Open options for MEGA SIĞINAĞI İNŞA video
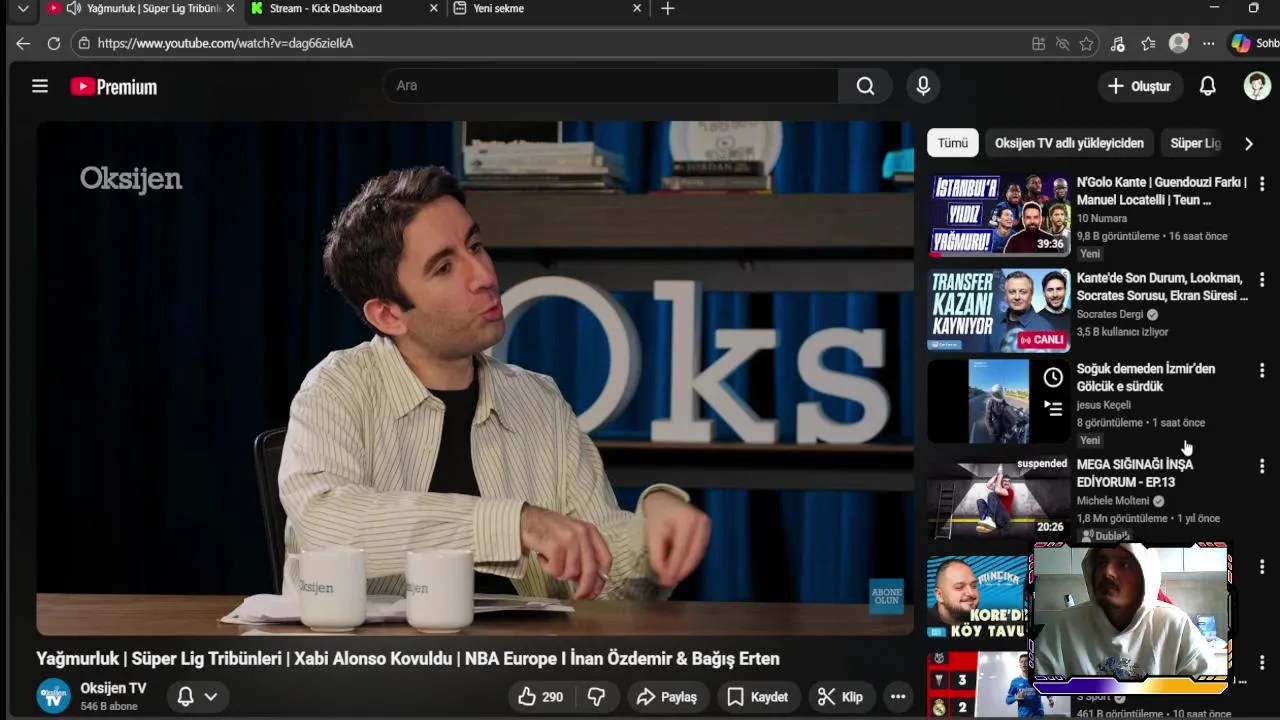This screenshot has height=720, width=1280. point(1262,467)
